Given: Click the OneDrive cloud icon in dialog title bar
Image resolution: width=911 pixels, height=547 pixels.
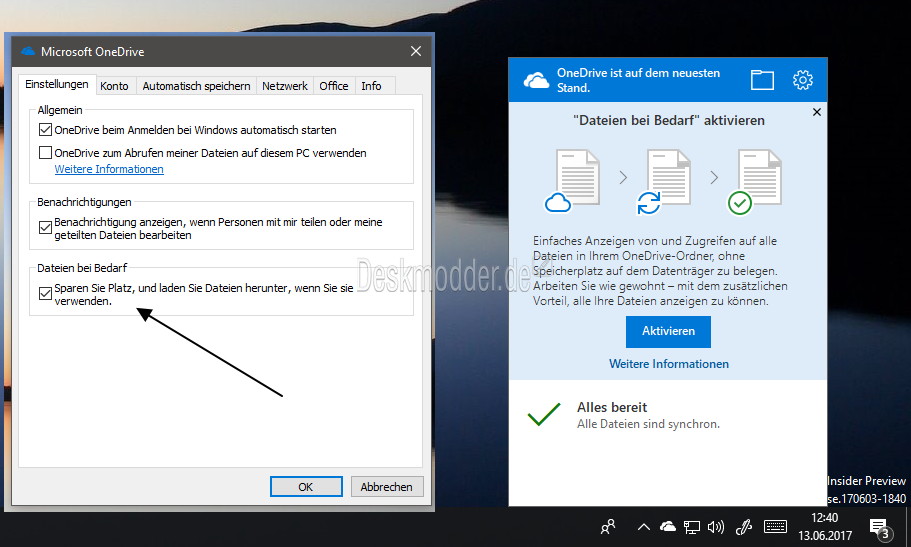Looking at the screenshot, I should (28, 52).
